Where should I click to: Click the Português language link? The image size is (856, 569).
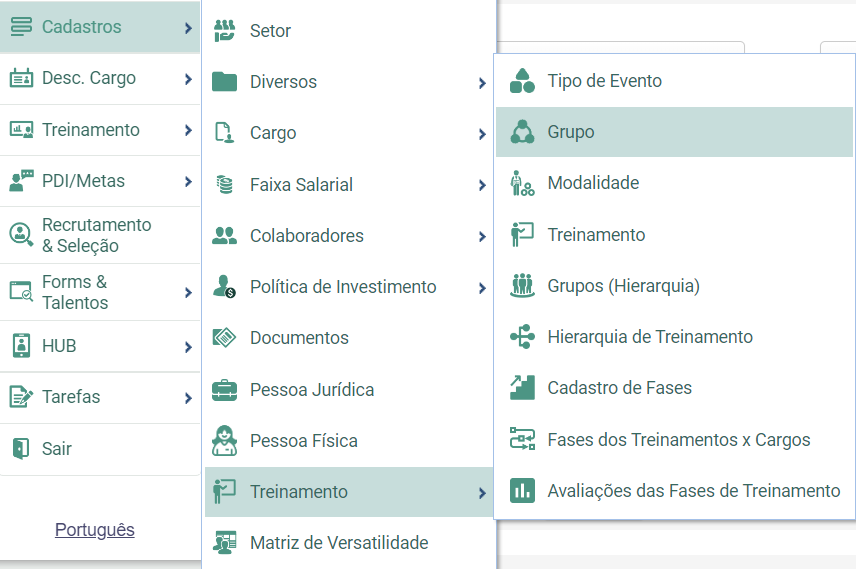(94, 530)
